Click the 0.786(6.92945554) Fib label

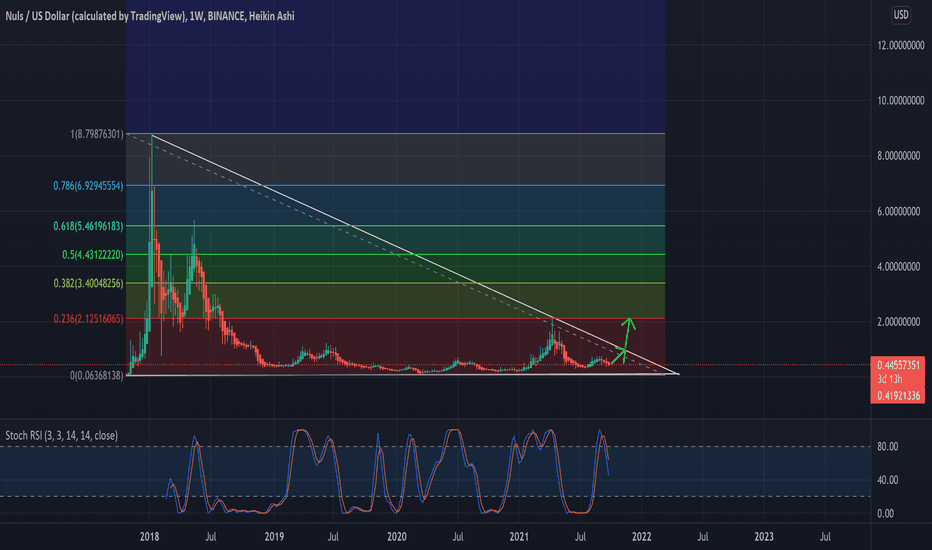[89, 186]
